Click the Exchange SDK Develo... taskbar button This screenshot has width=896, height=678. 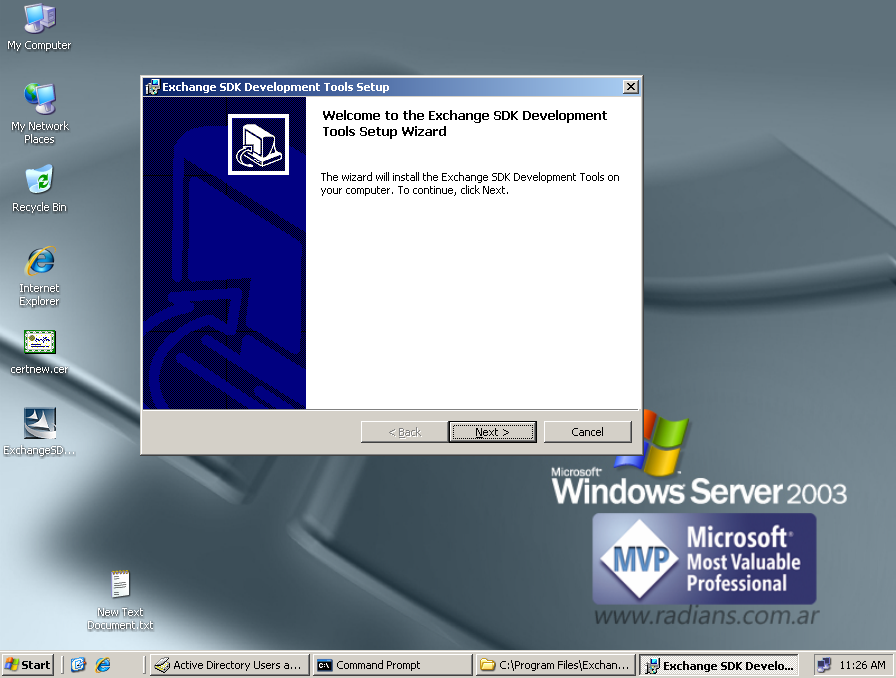[719, 665]
